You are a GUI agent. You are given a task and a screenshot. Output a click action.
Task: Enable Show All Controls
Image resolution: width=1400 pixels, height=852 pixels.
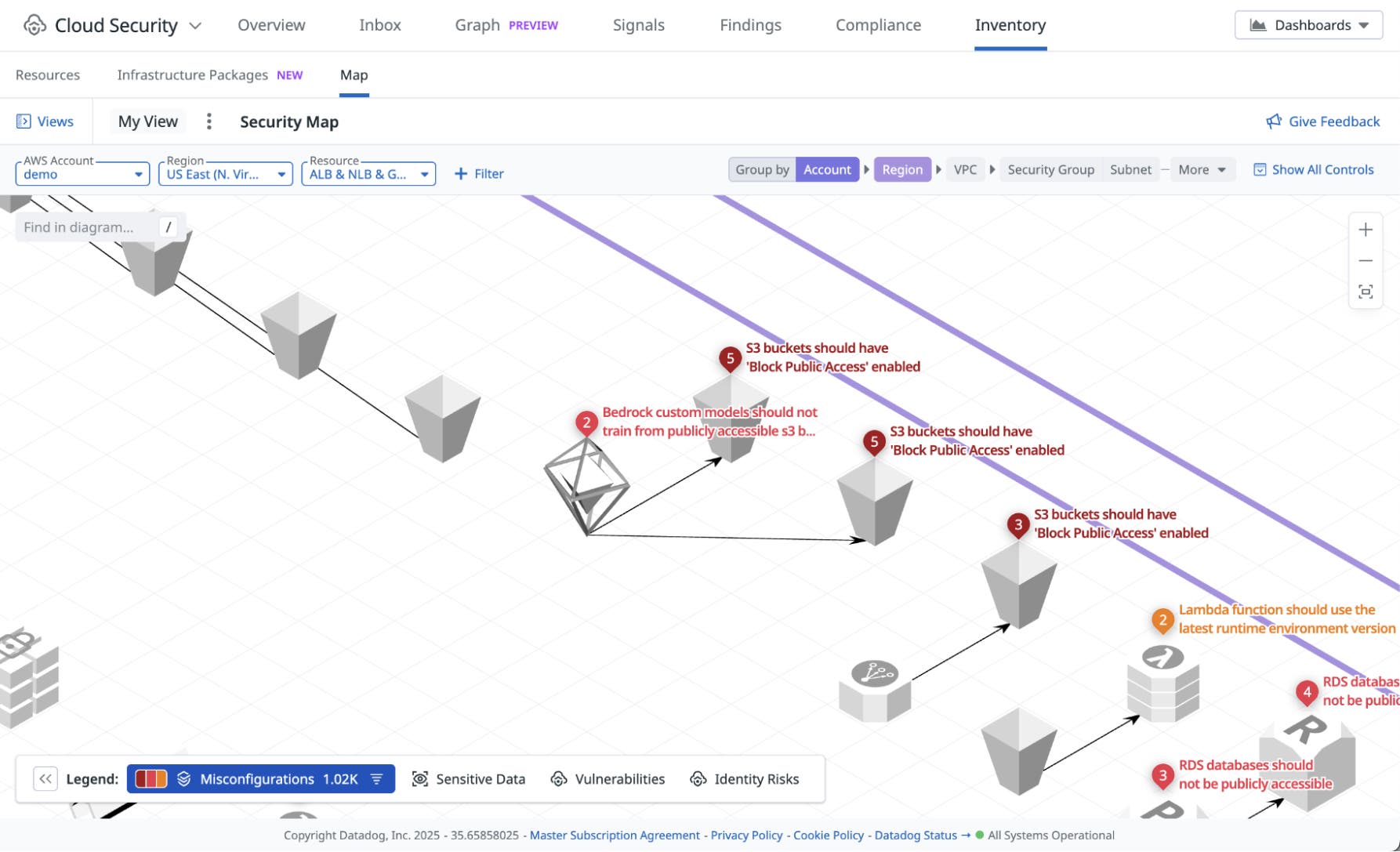pos(1313,169)
